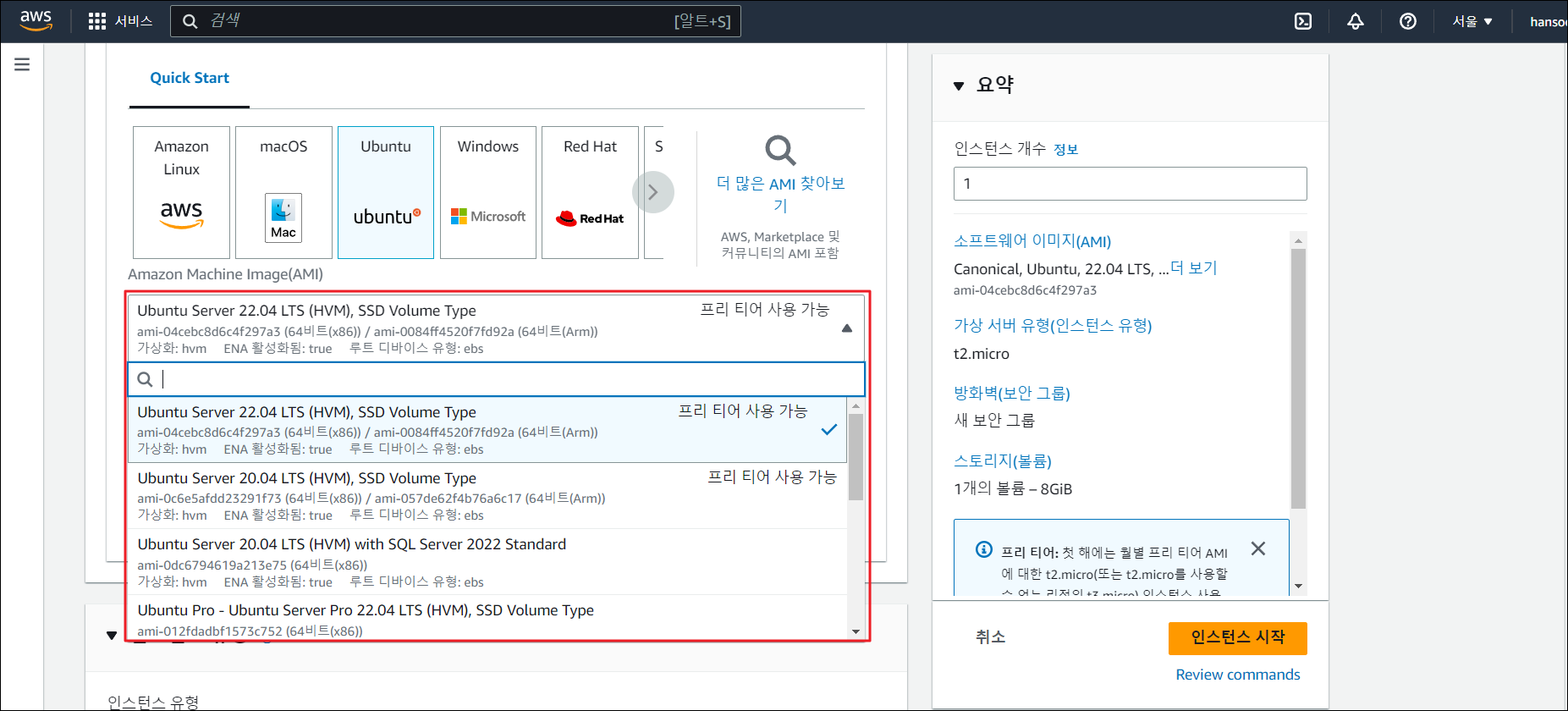Dismiss the free tier info box
This screenshot has height=711, width=1568.
(x=1258, y=548)
